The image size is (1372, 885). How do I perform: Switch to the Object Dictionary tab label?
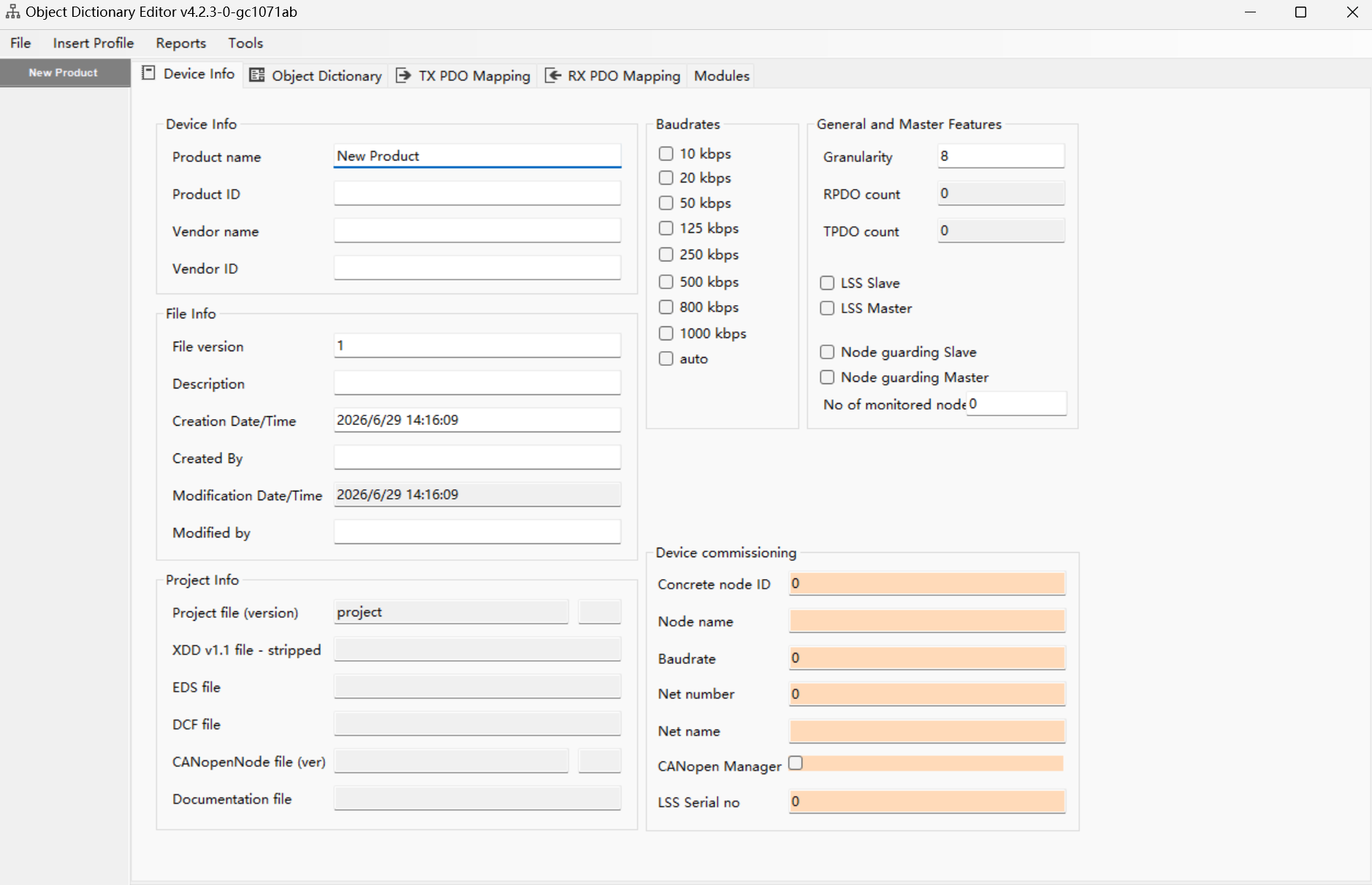tap(327, 76)
